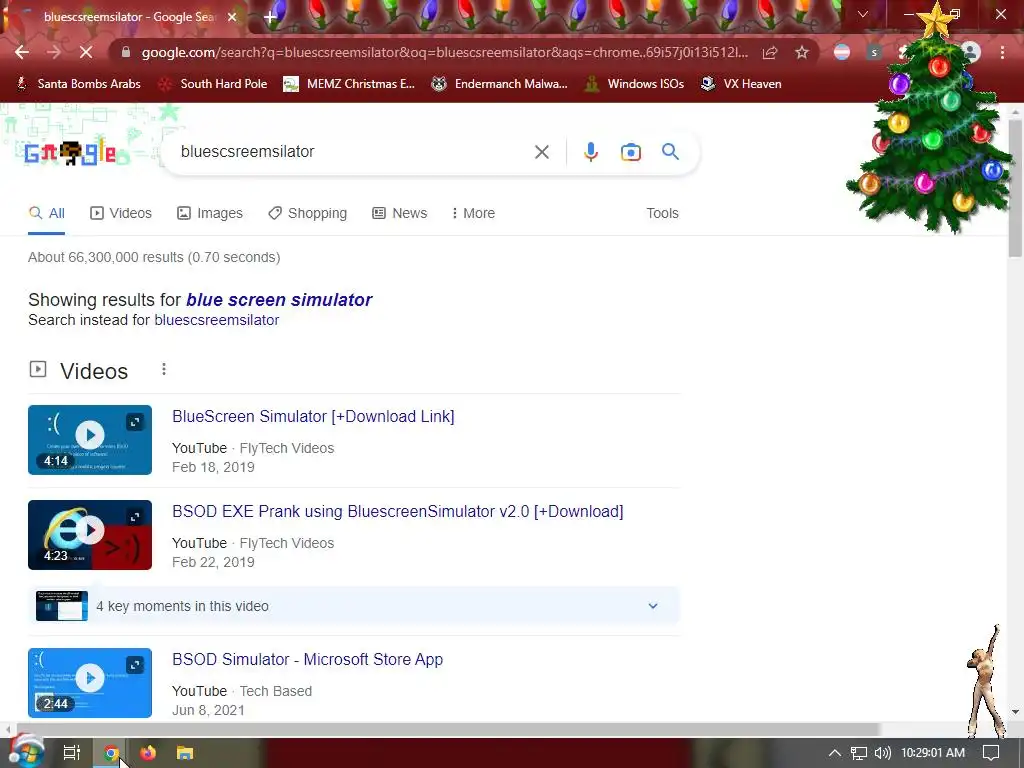1024x768 pixels.
Task: Open the gray S extension icon
Action: coord(874,52)
